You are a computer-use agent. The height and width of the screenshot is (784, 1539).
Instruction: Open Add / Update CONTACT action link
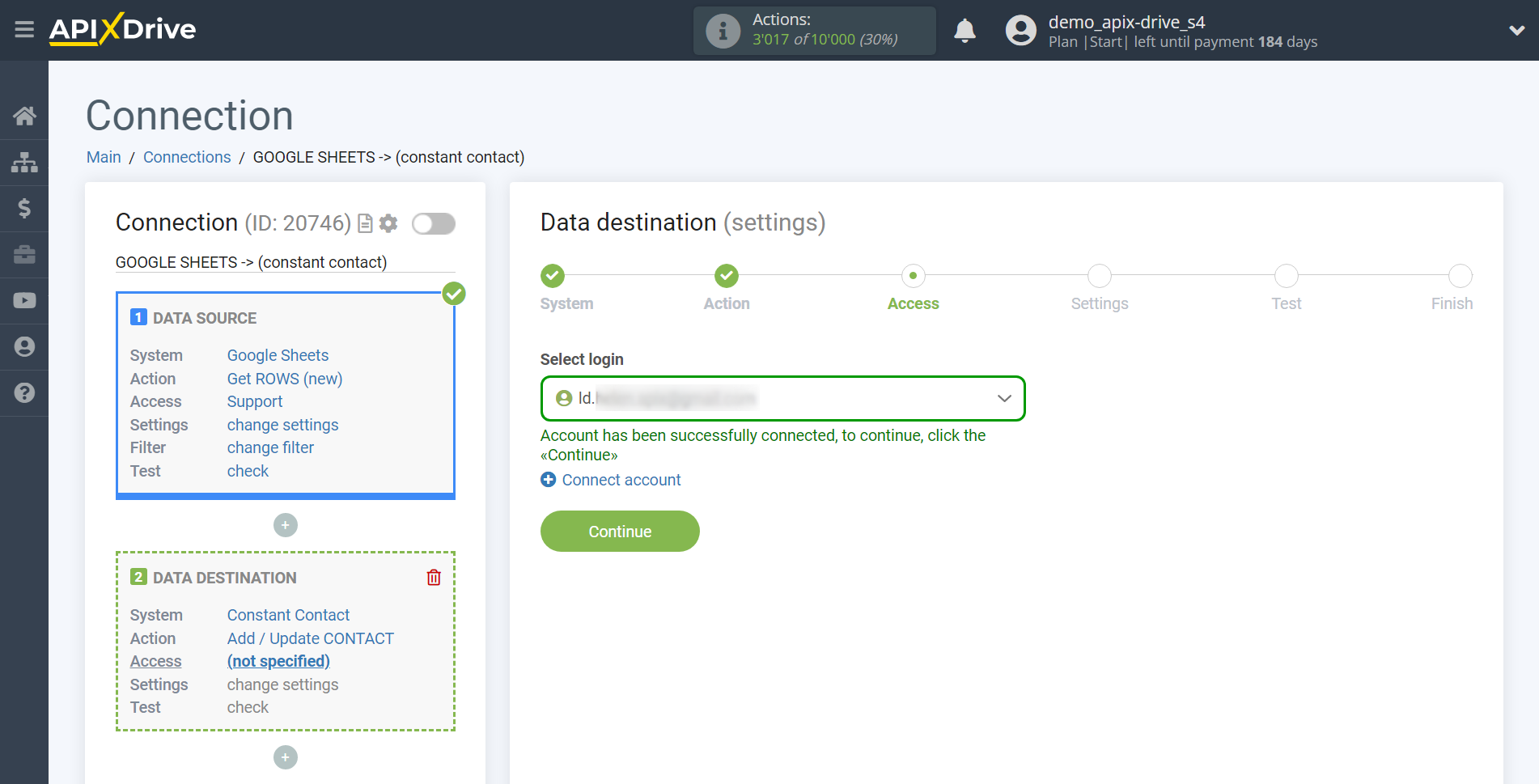click(x=311, y=638)
